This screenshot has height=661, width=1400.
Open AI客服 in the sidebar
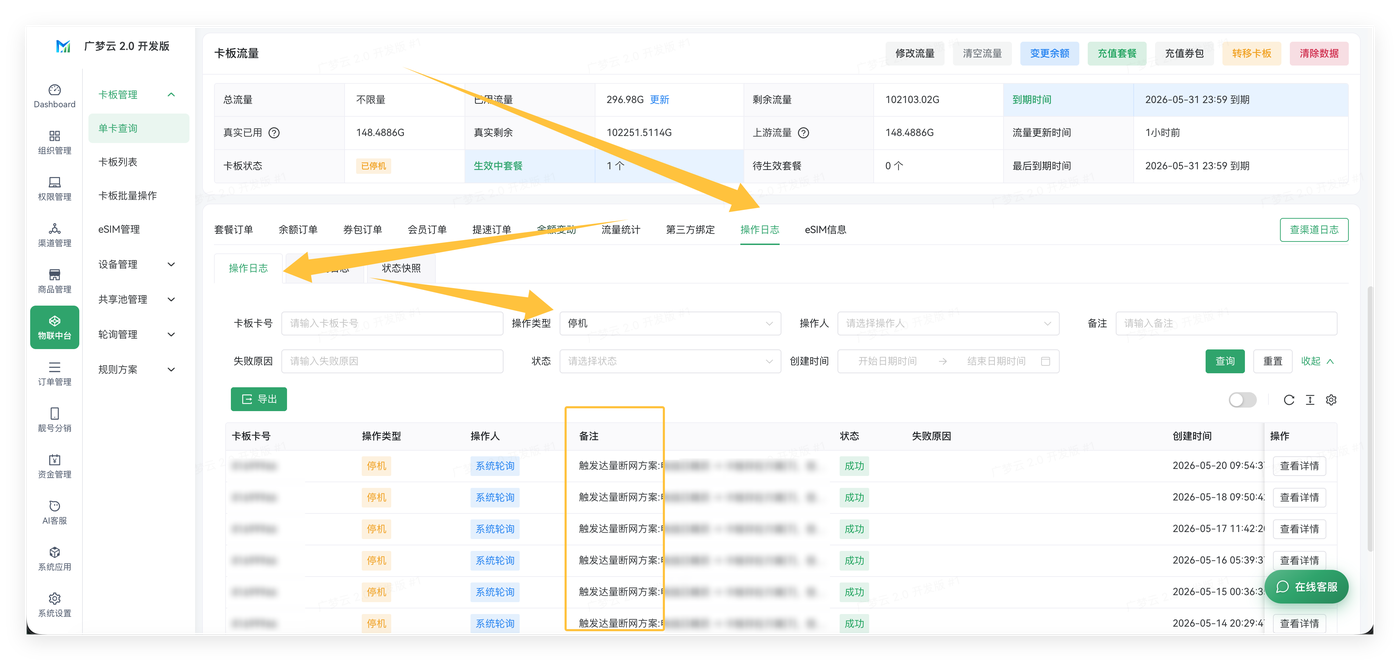pyautogui.click(x=54, y=512)
